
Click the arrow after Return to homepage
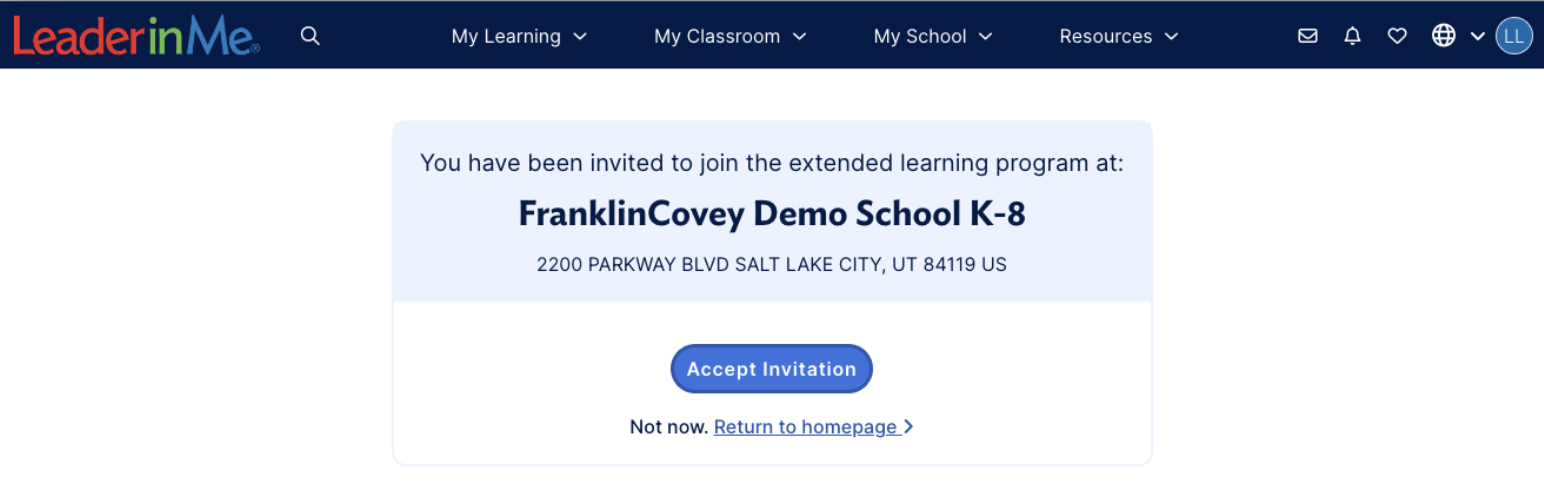point(908,427)
